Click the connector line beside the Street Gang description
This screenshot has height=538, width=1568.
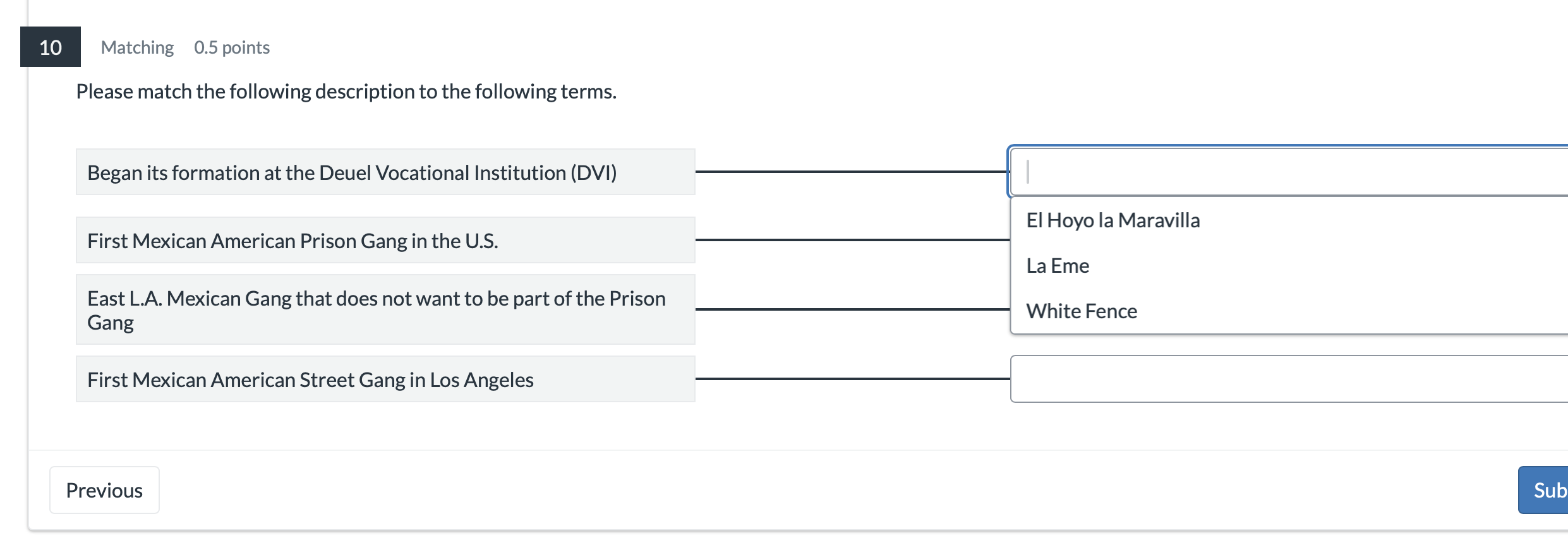pyautogui.click(x=852, y=379)
